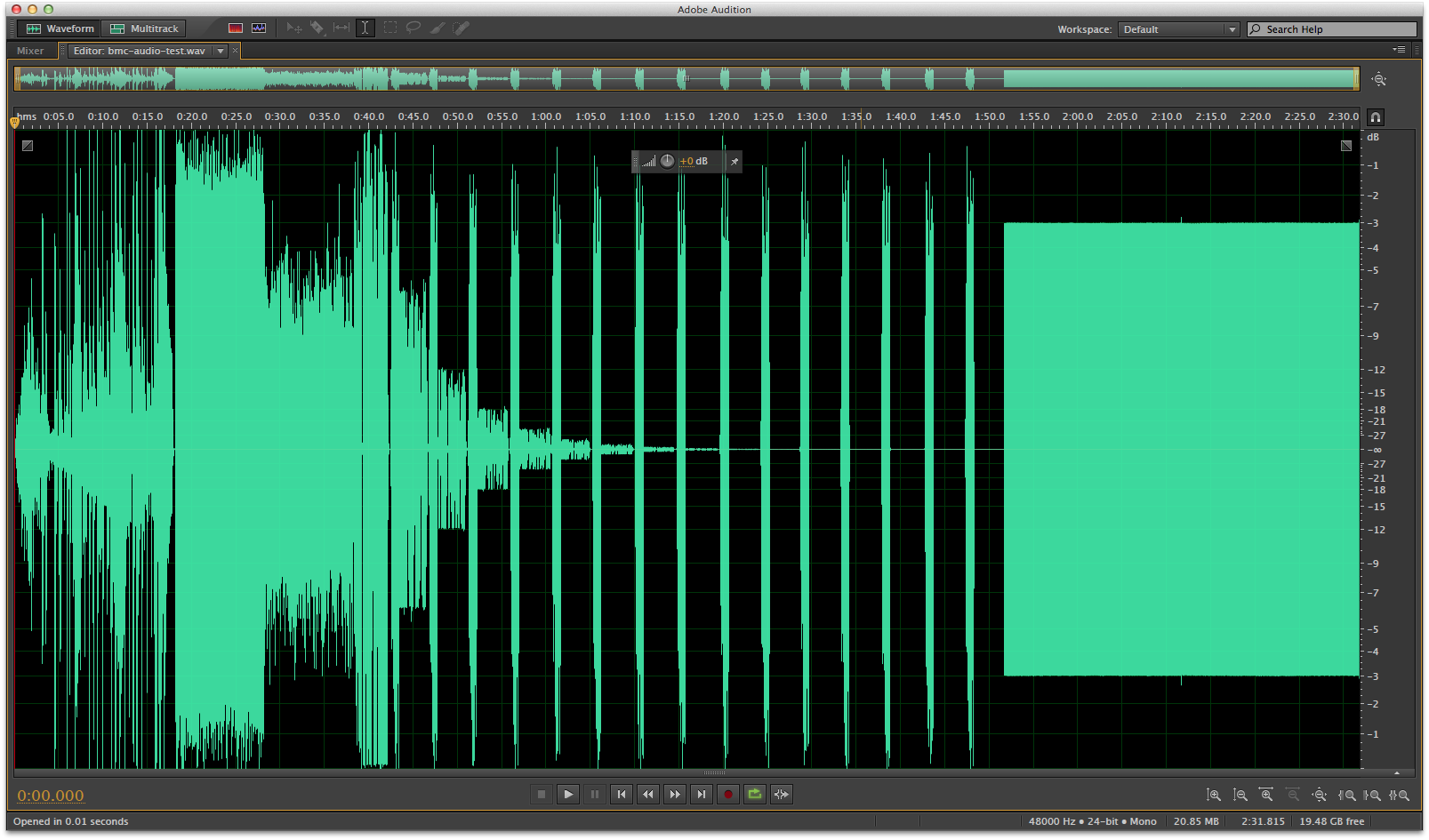Toggle Skip Selection playback
This screenshot has width=1429, height=840.
click(782, 795)
